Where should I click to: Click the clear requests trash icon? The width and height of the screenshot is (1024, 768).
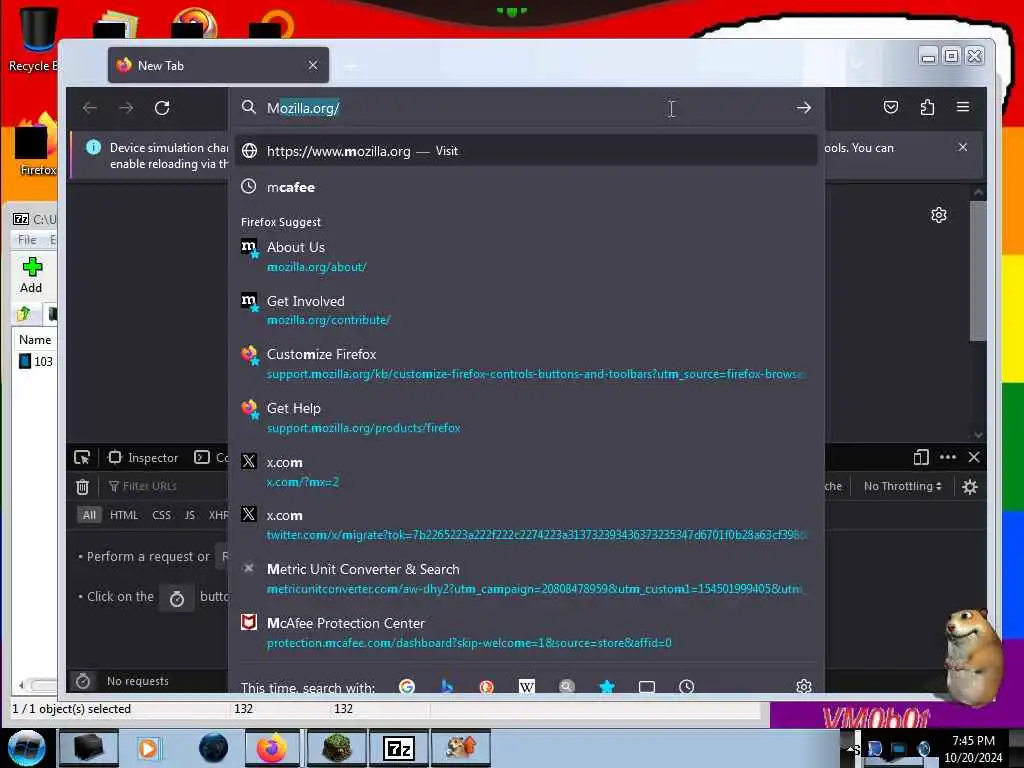(82, 487)
